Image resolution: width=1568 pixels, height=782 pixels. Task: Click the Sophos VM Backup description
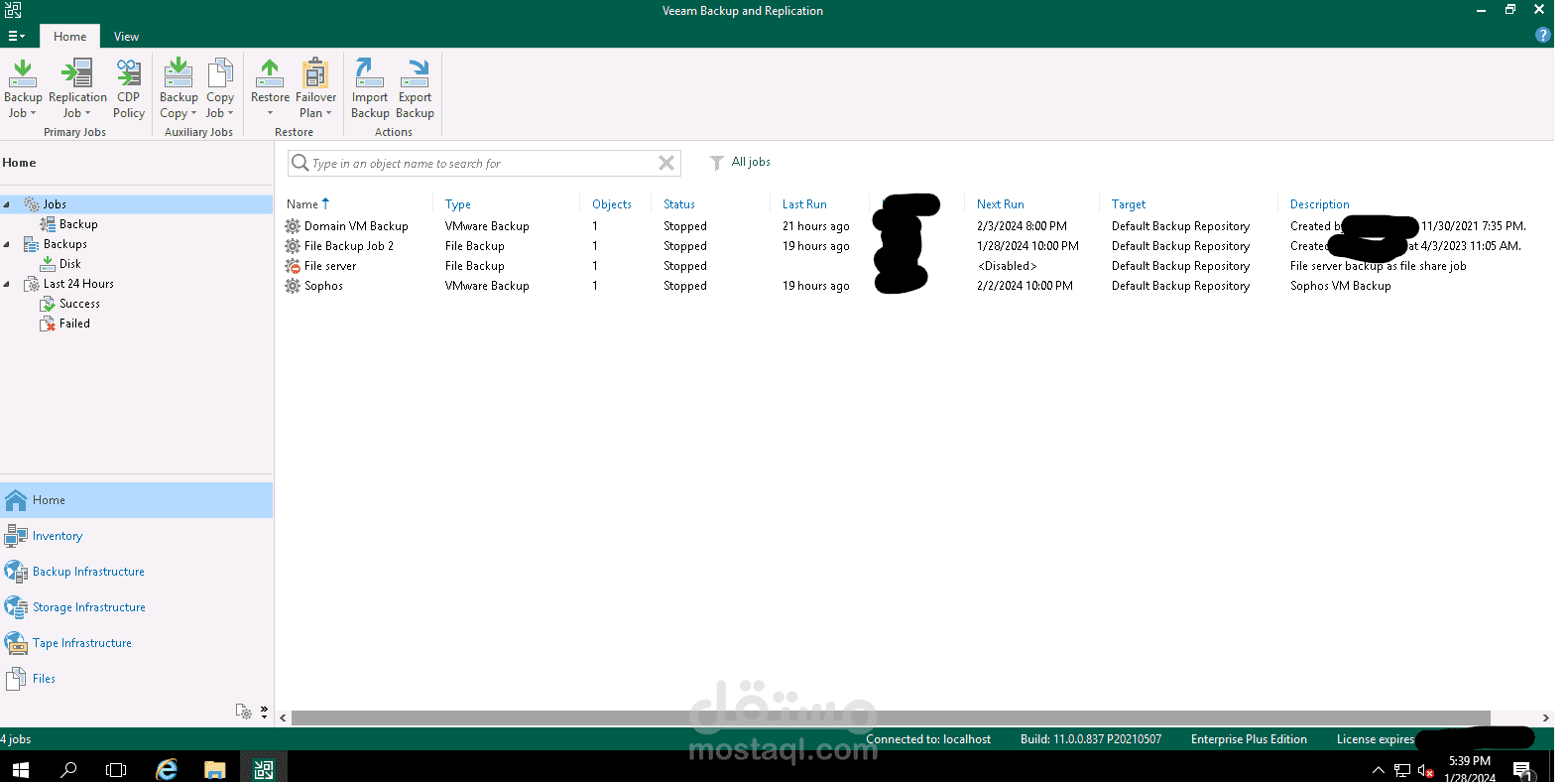point(1340,286)
